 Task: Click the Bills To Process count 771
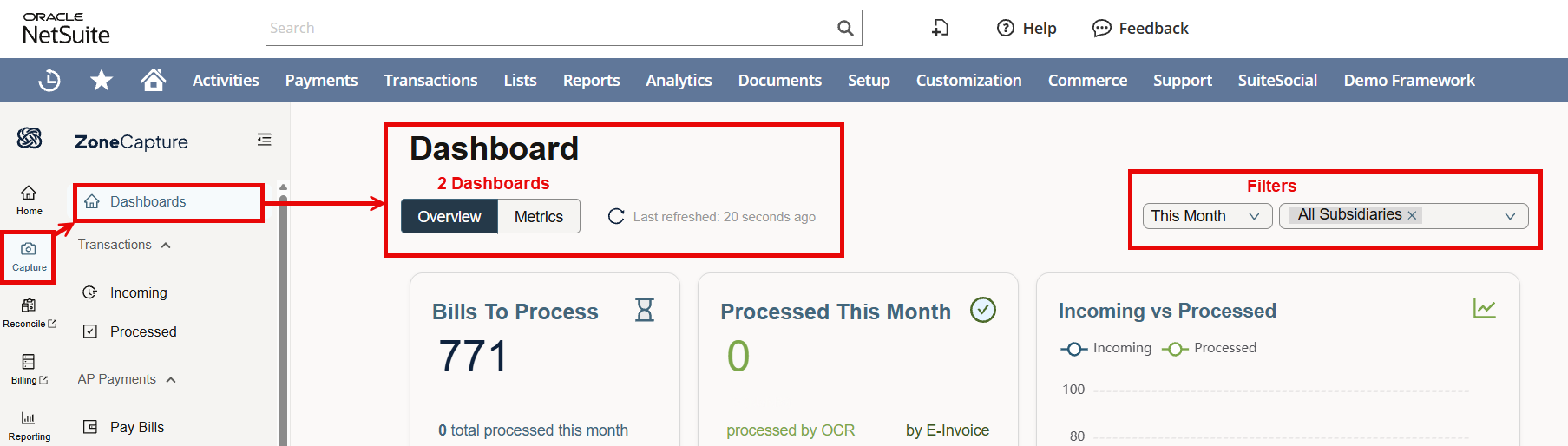pyautogui.click(x=473, y=356)
